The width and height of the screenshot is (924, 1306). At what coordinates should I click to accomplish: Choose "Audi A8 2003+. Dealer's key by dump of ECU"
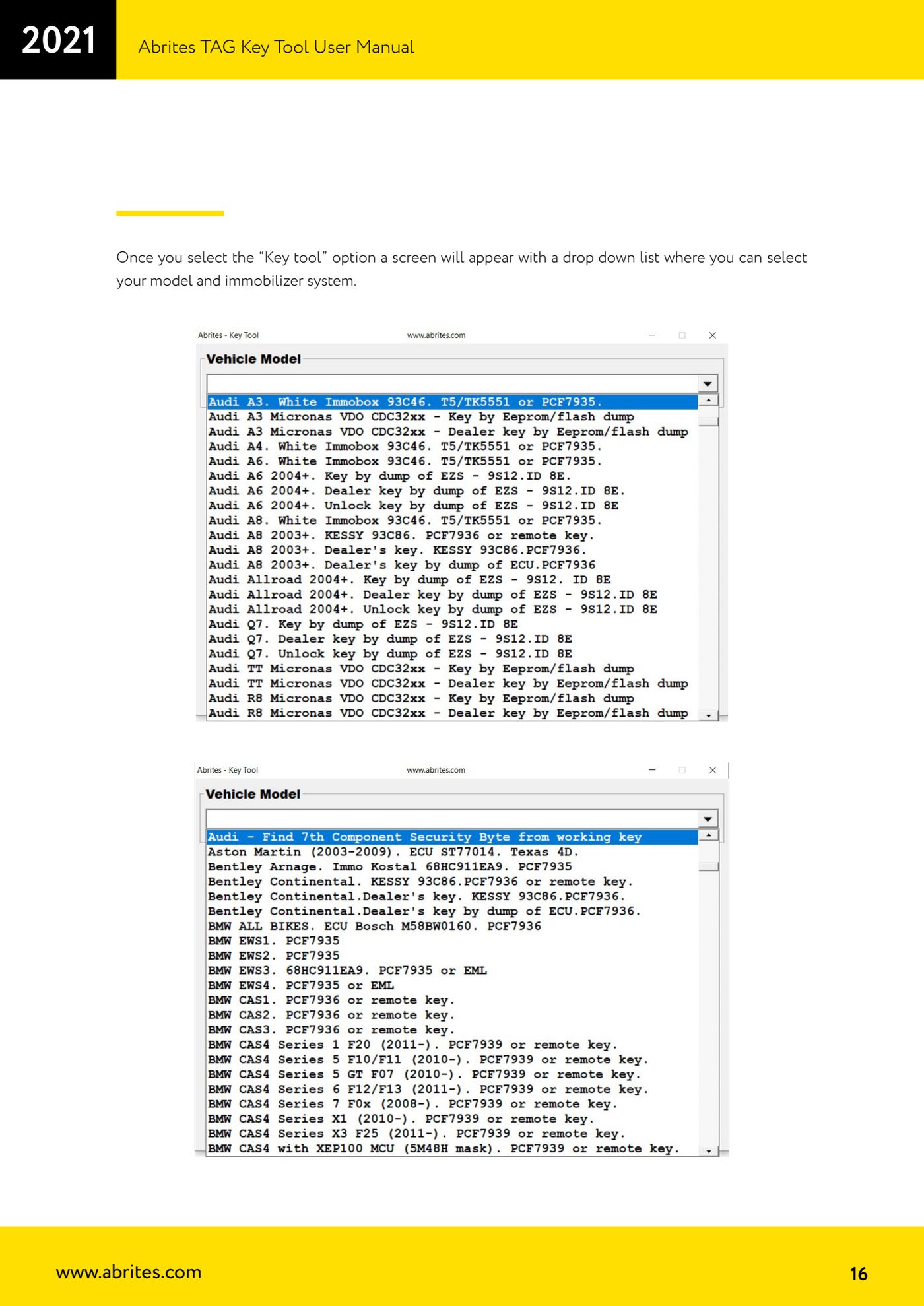point(453,565)
